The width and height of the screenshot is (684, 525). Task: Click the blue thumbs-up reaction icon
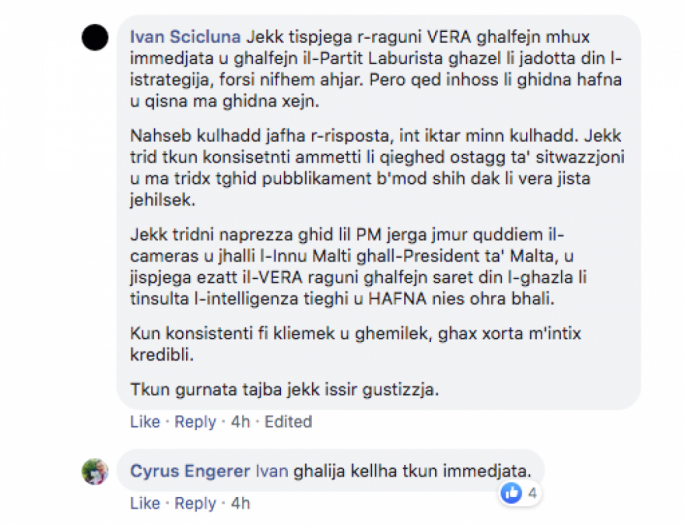[x=511, y=492]
